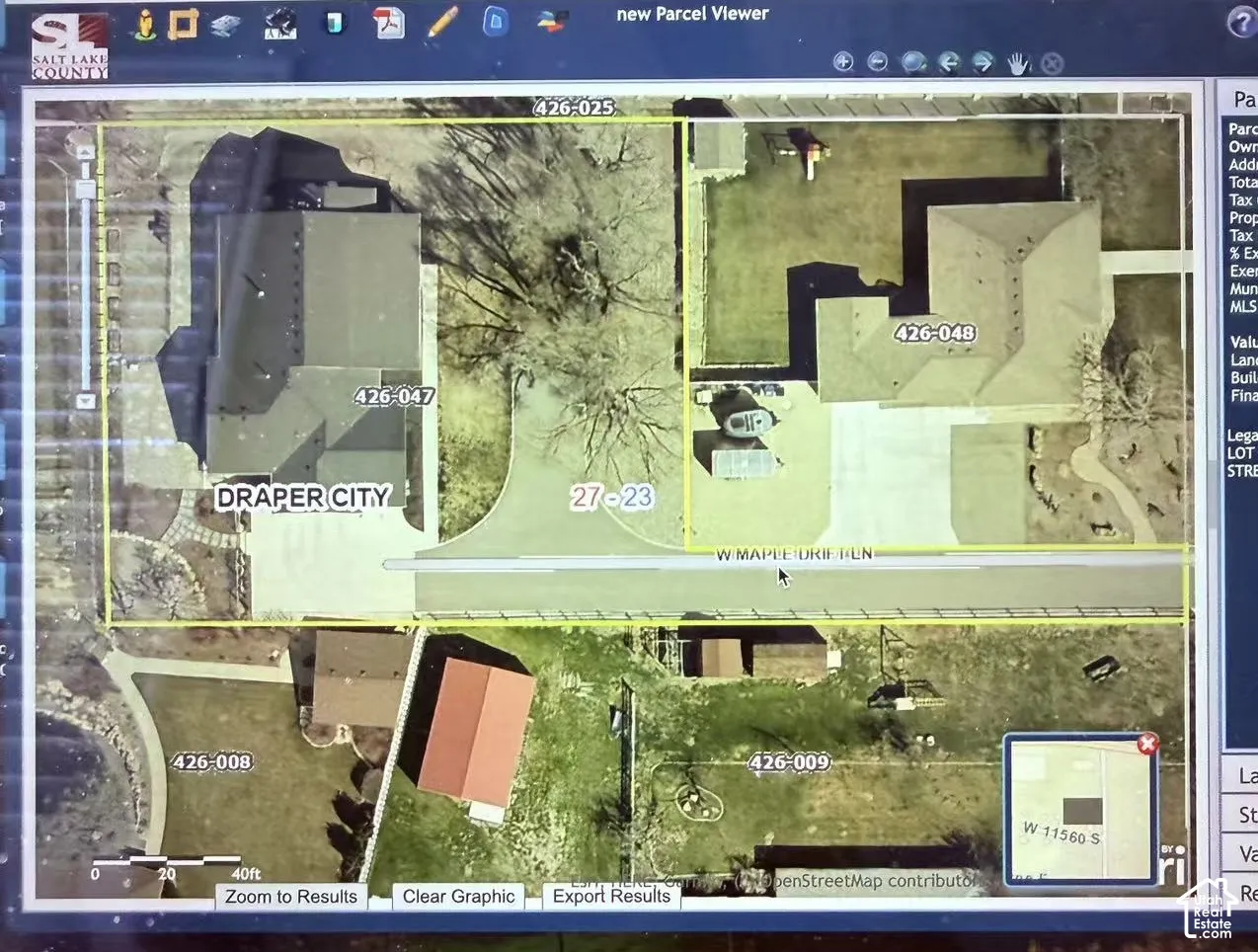
Task: Click the red-roofed building on the map
Action: (x=477, y=731)
